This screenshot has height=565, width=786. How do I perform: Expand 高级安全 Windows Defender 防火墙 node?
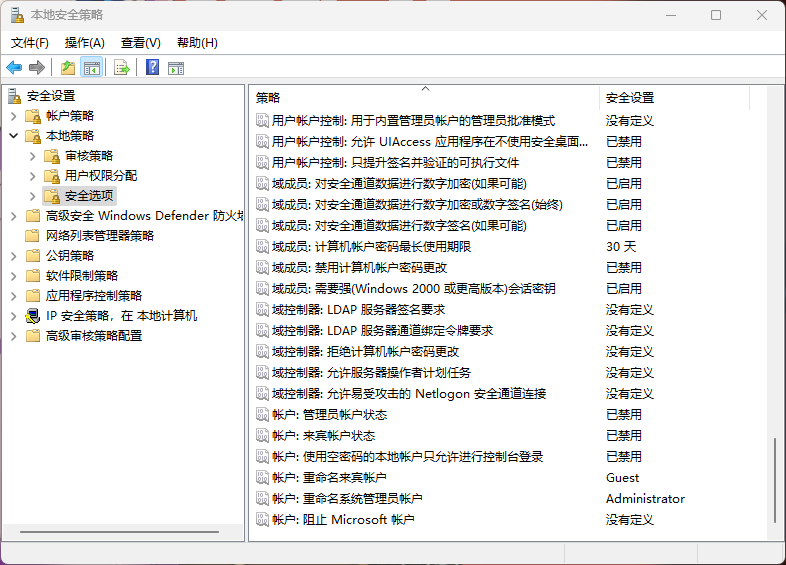point(14,216)
